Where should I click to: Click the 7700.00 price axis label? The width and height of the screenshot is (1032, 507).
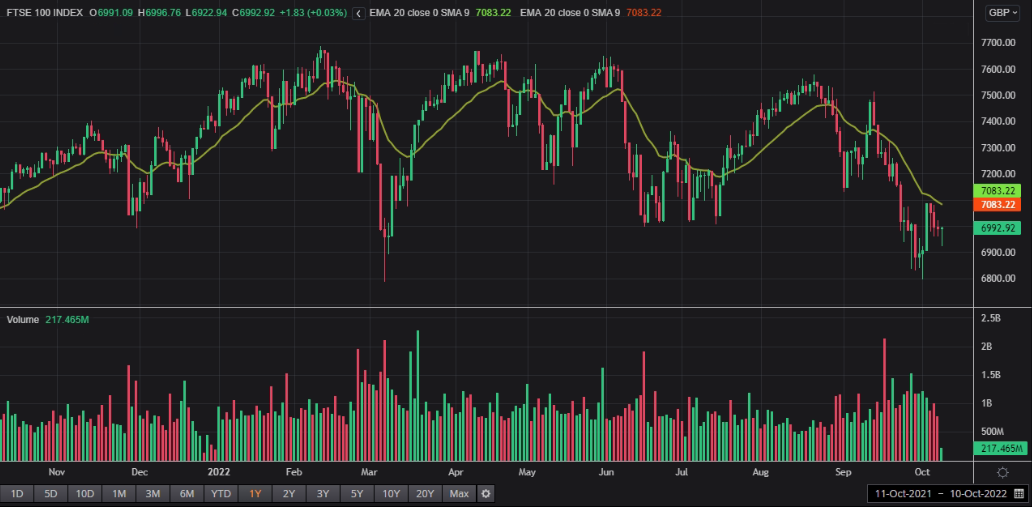pos(999,43)
